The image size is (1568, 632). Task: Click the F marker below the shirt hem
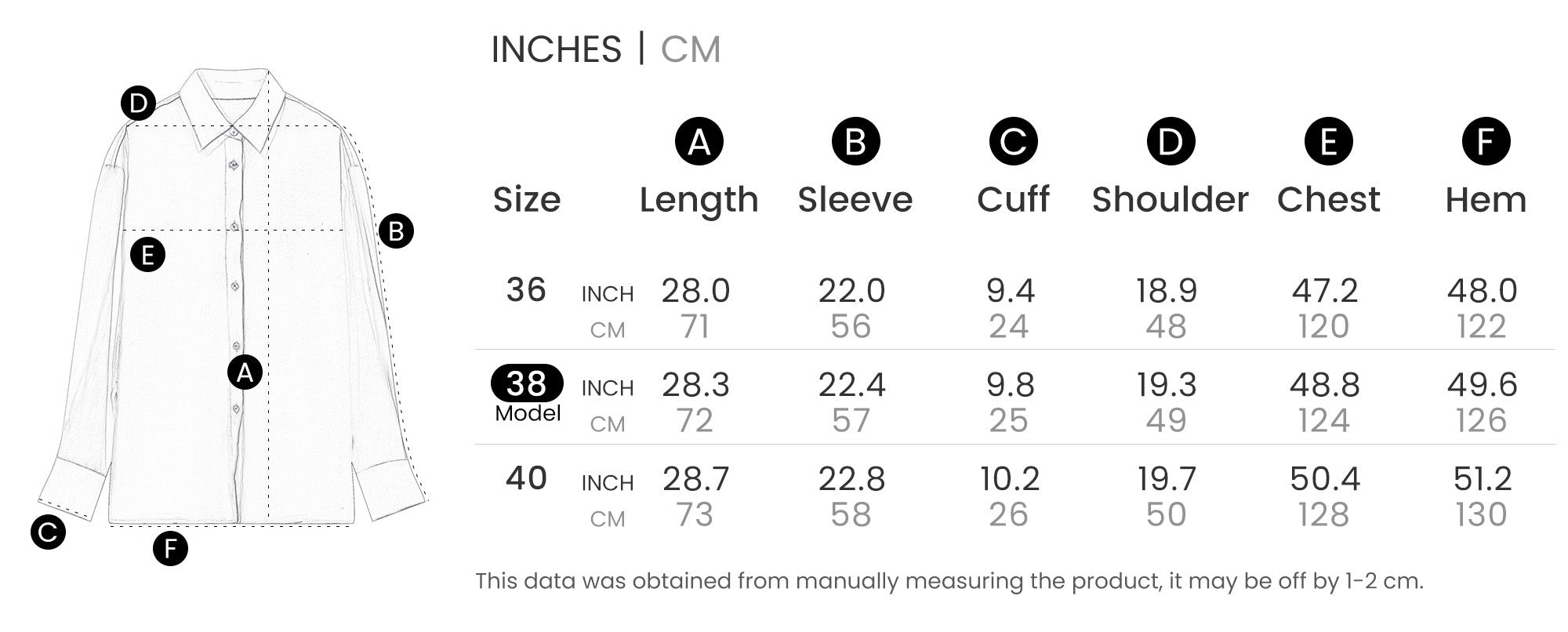click(x=170, y=548)
